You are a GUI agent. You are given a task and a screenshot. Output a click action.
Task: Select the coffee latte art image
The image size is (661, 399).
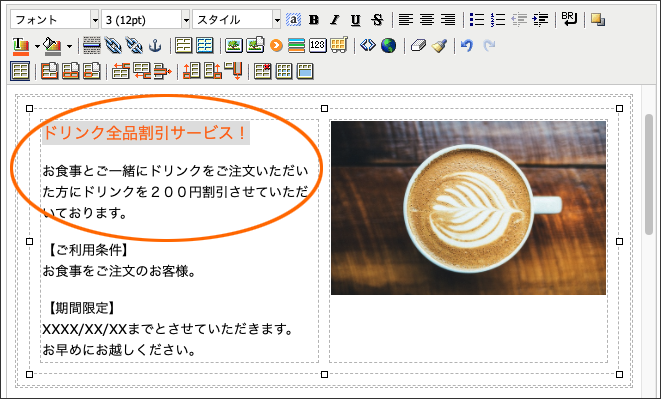(x=468, y=208)
